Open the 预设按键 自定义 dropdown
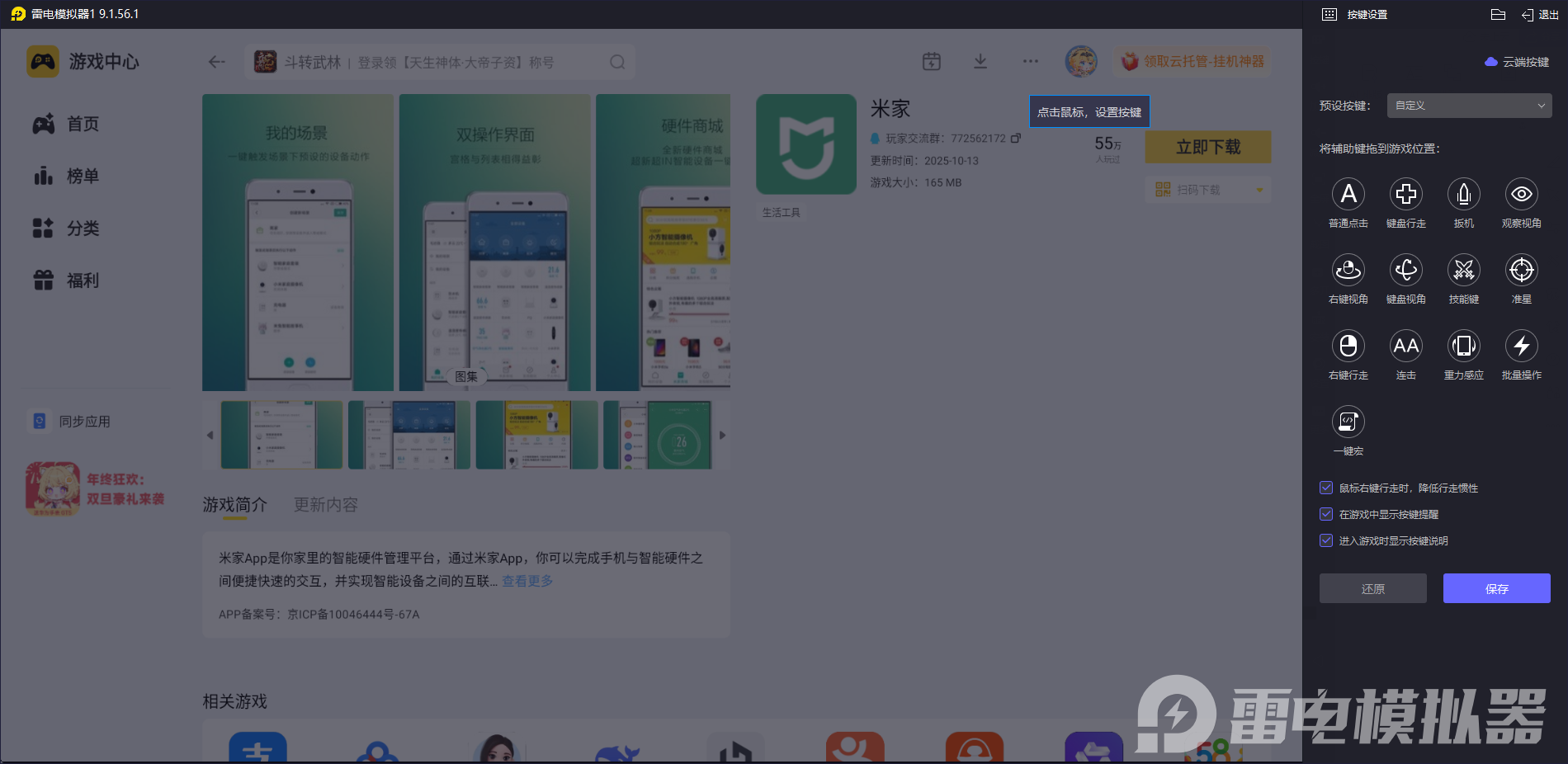 (1469, 106)
